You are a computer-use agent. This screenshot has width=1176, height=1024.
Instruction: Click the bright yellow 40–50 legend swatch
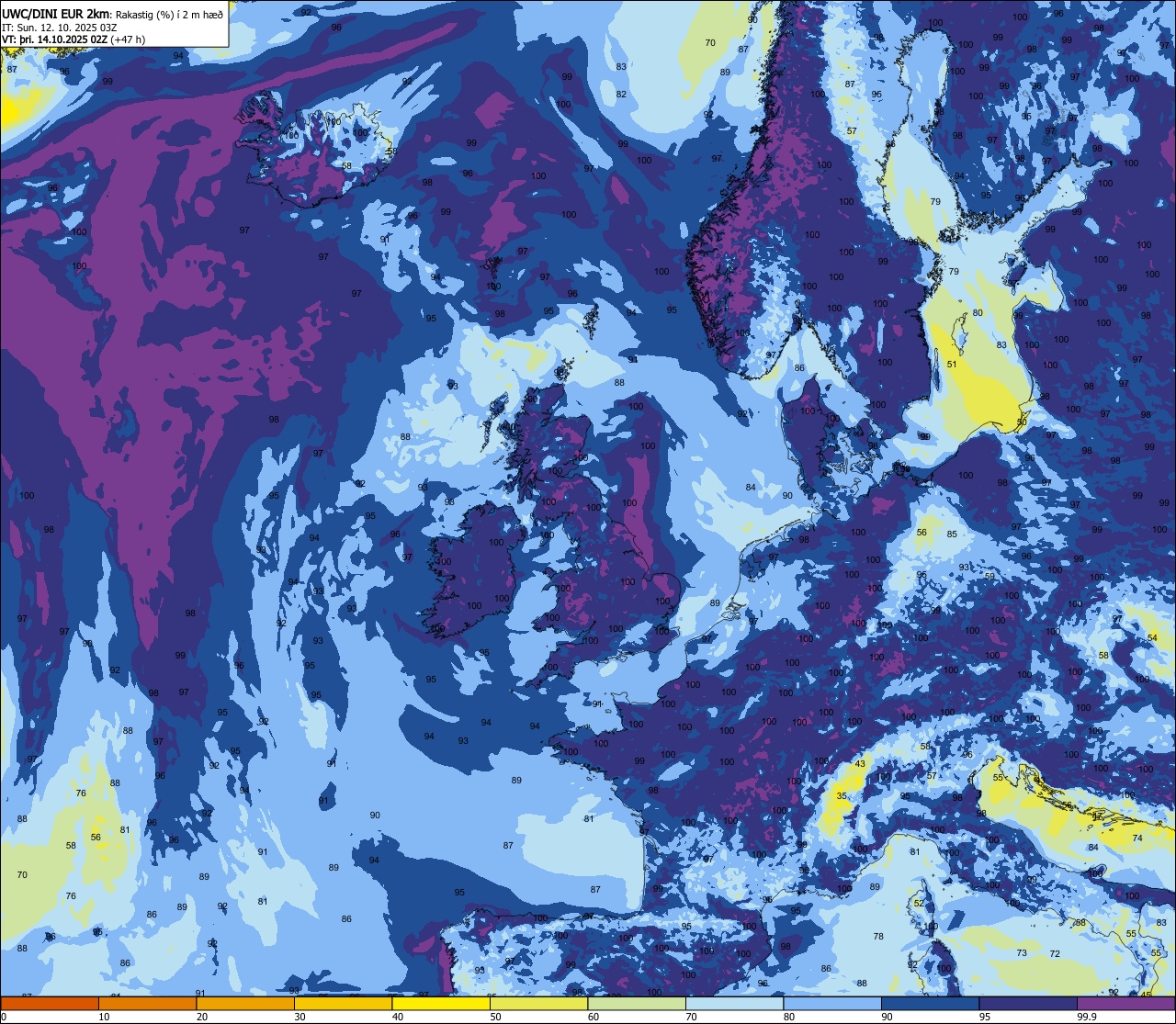pyautogui.click(x=441, y=1004)
